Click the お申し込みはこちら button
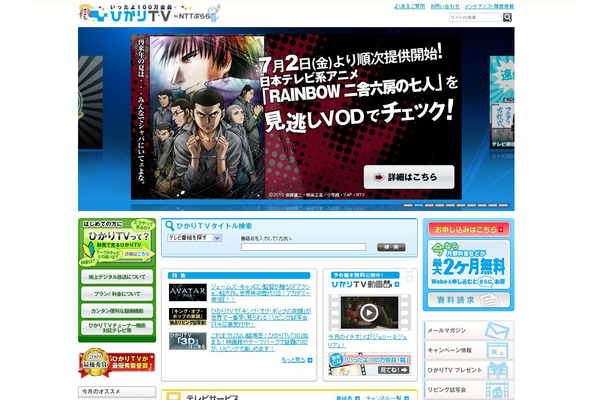 [468, 230]
